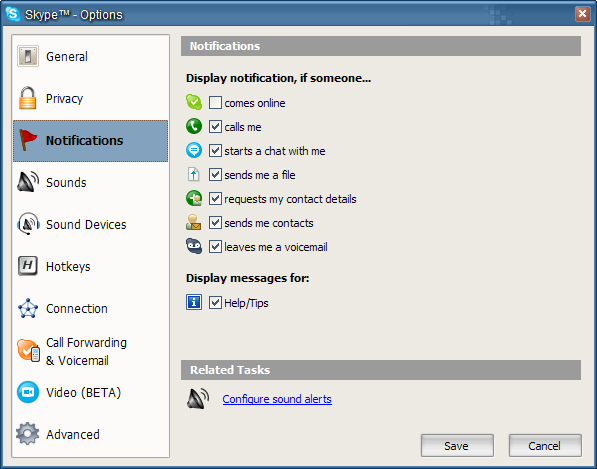Switch to the Privacy section

tap(90, 98)
